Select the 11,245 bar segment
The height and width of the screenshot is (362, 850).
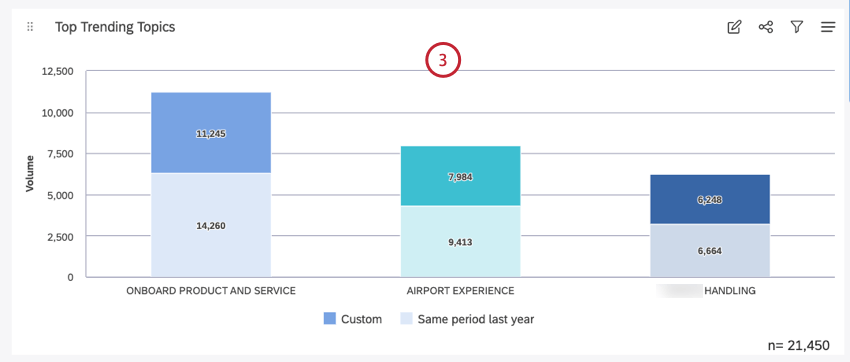(x=211, y=133)
